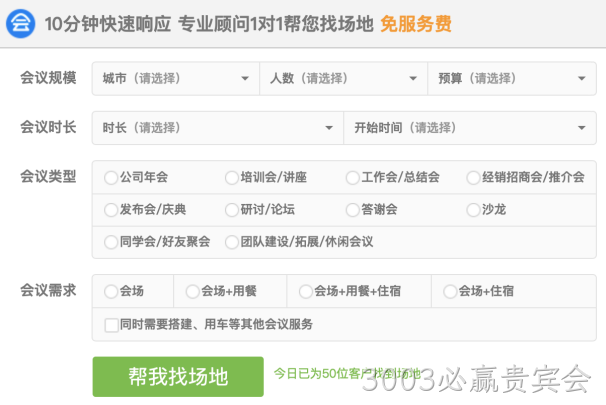Open the 预算 budget dropdown

pos(512,78)
